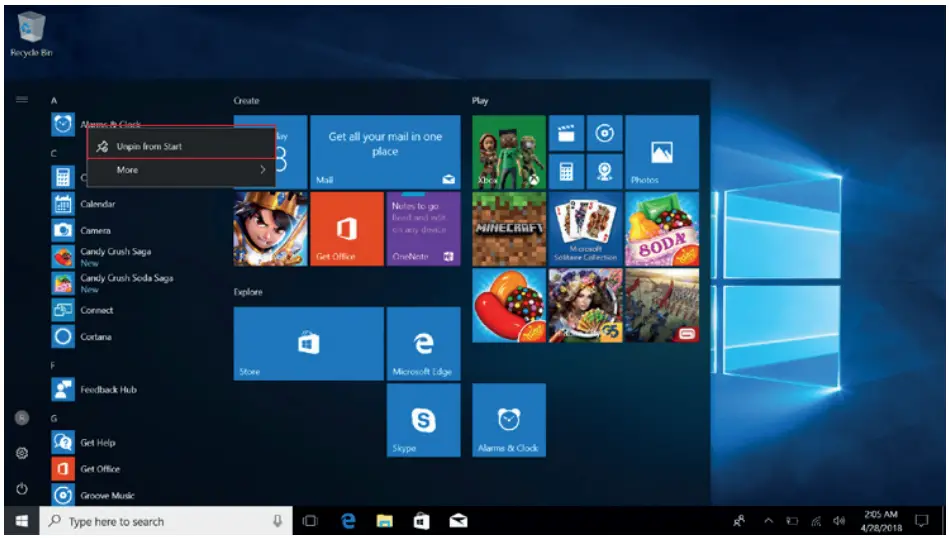Launch Feedback Hub from app list
This screenshot has width=949, height=538.
pos(107,390)
